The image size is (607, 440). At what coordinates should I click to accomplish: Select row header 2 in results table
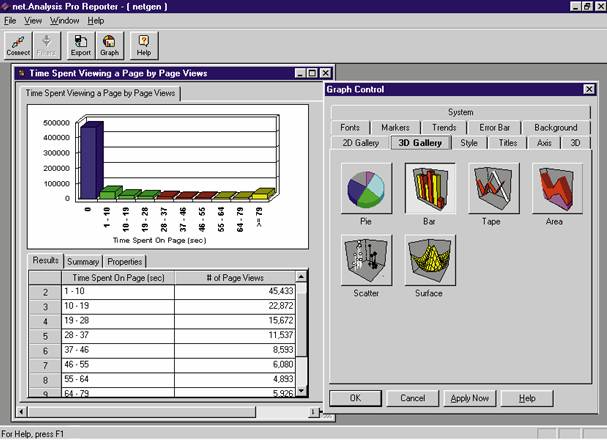(45, 292)
